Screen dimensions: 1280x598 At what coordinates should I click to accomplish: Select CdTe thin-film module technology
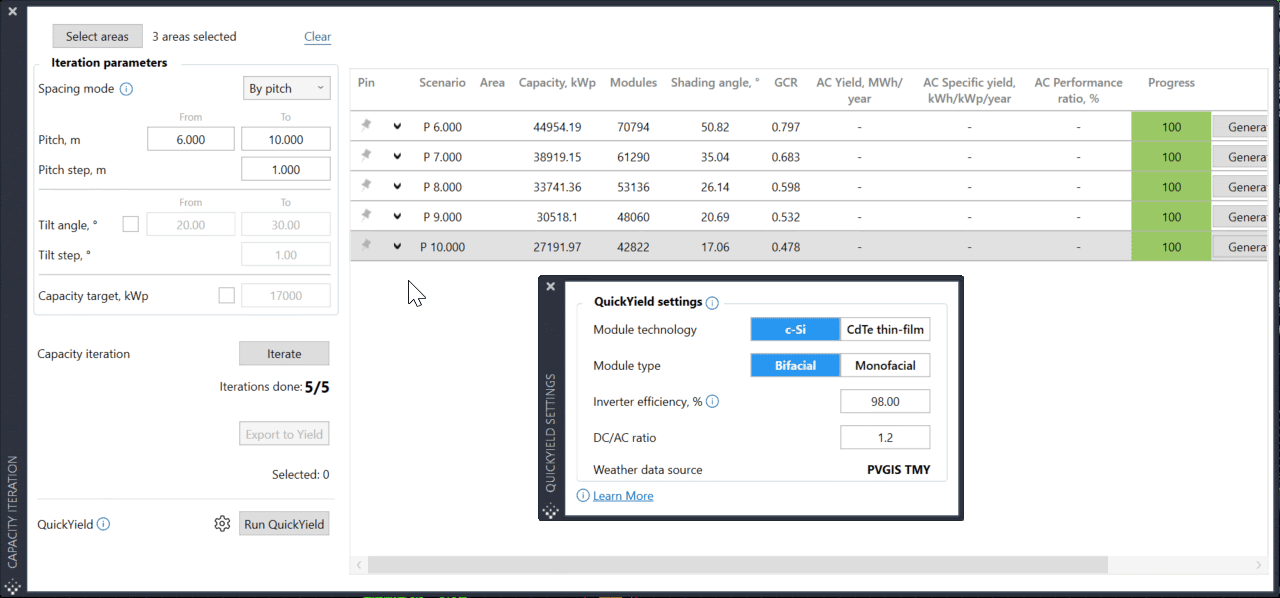[885, 330]
